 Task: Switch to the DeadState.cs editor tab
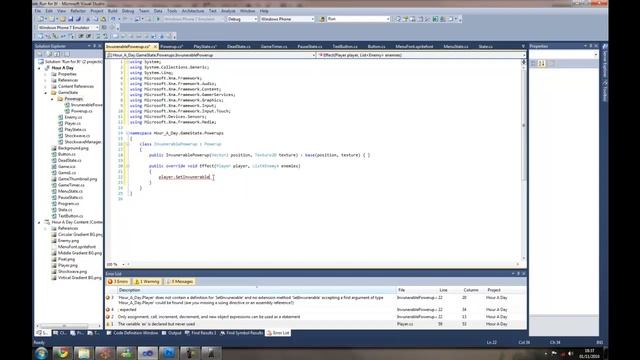pyautogui.click(x=239, y=47)
